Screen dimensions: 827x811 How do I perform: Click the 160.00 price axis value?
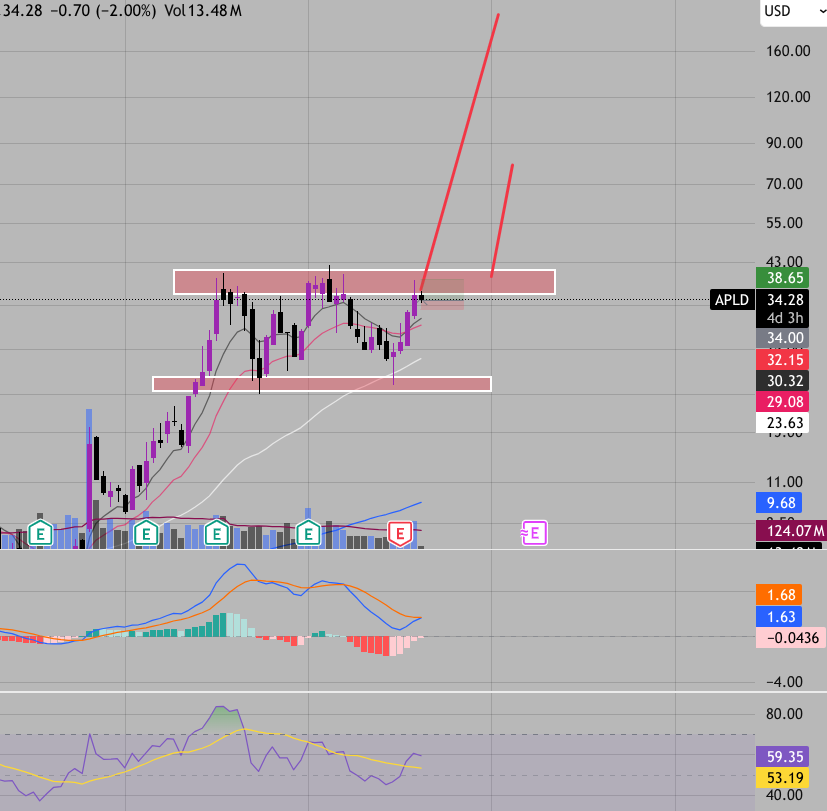788,51
